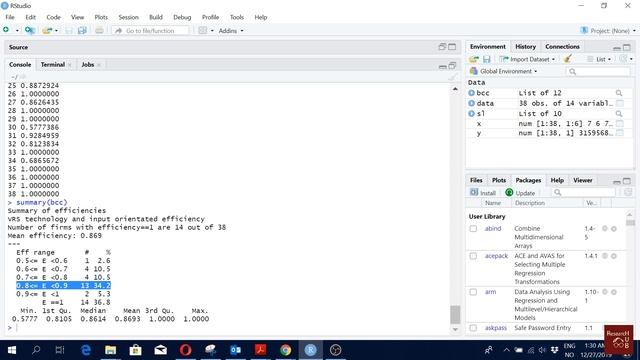Click blue expand icon next to sl
640x360 pixels.
pyautogui.click(x=472, y=113)
